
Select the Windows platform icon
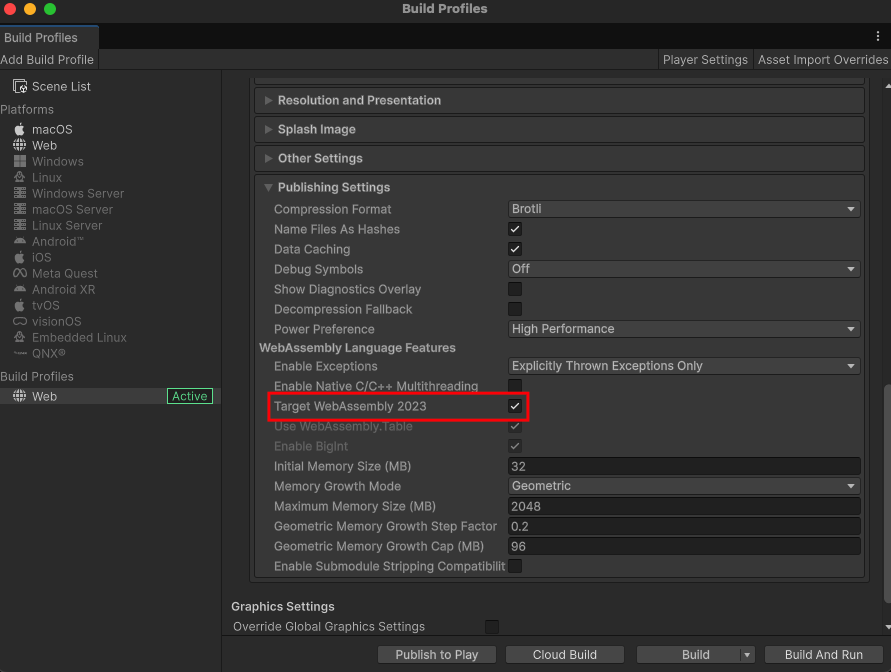(x=19, y=162)
